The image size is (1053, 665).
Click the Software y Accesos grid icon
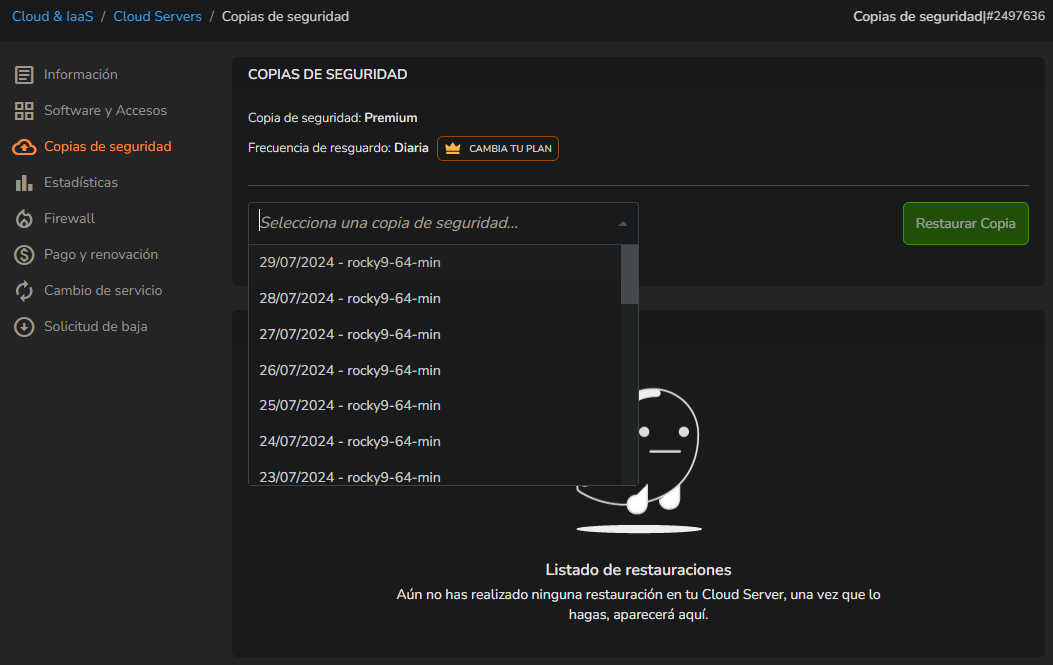(24, 111)
